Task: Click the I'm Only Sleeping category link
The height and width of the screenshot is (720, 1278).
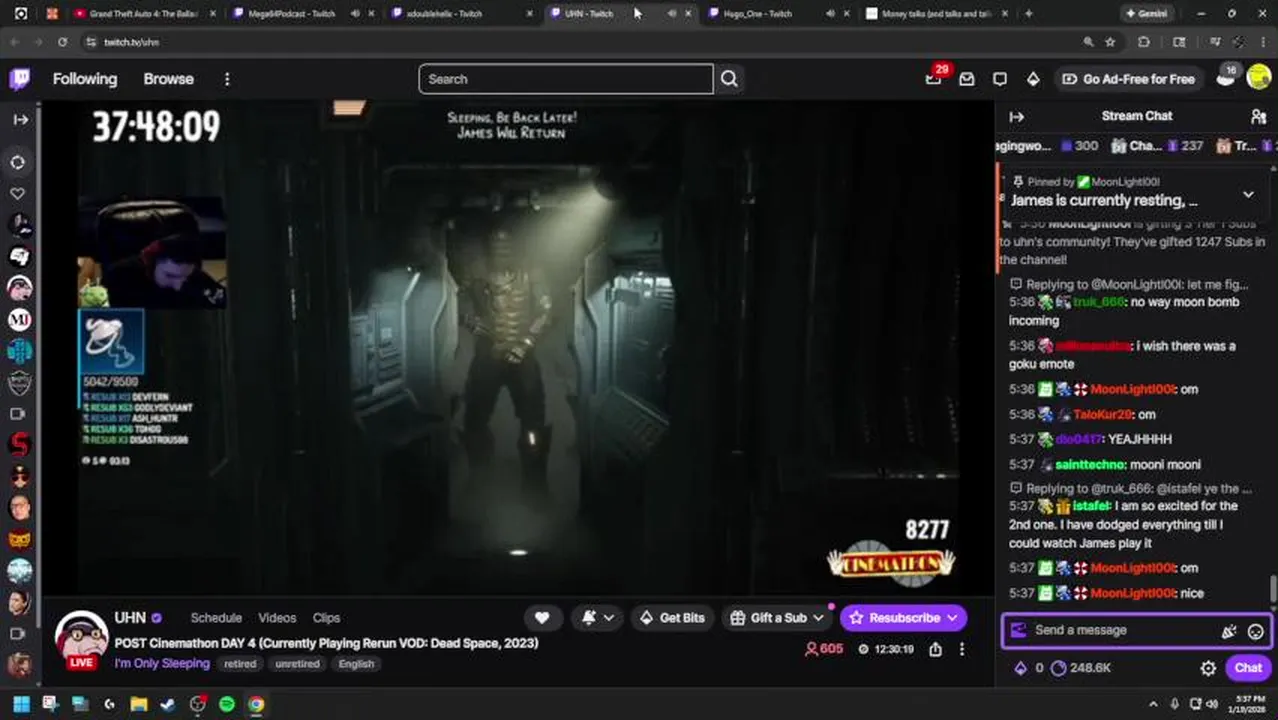Action: point(162,663)
